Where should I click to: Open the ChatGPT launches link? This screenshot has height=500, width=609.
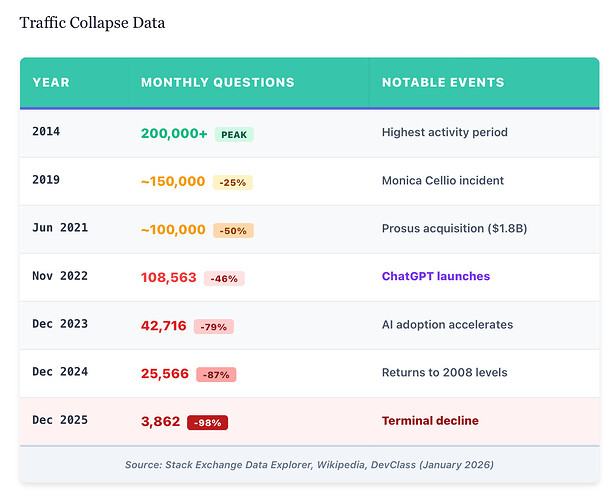[436, 276]
